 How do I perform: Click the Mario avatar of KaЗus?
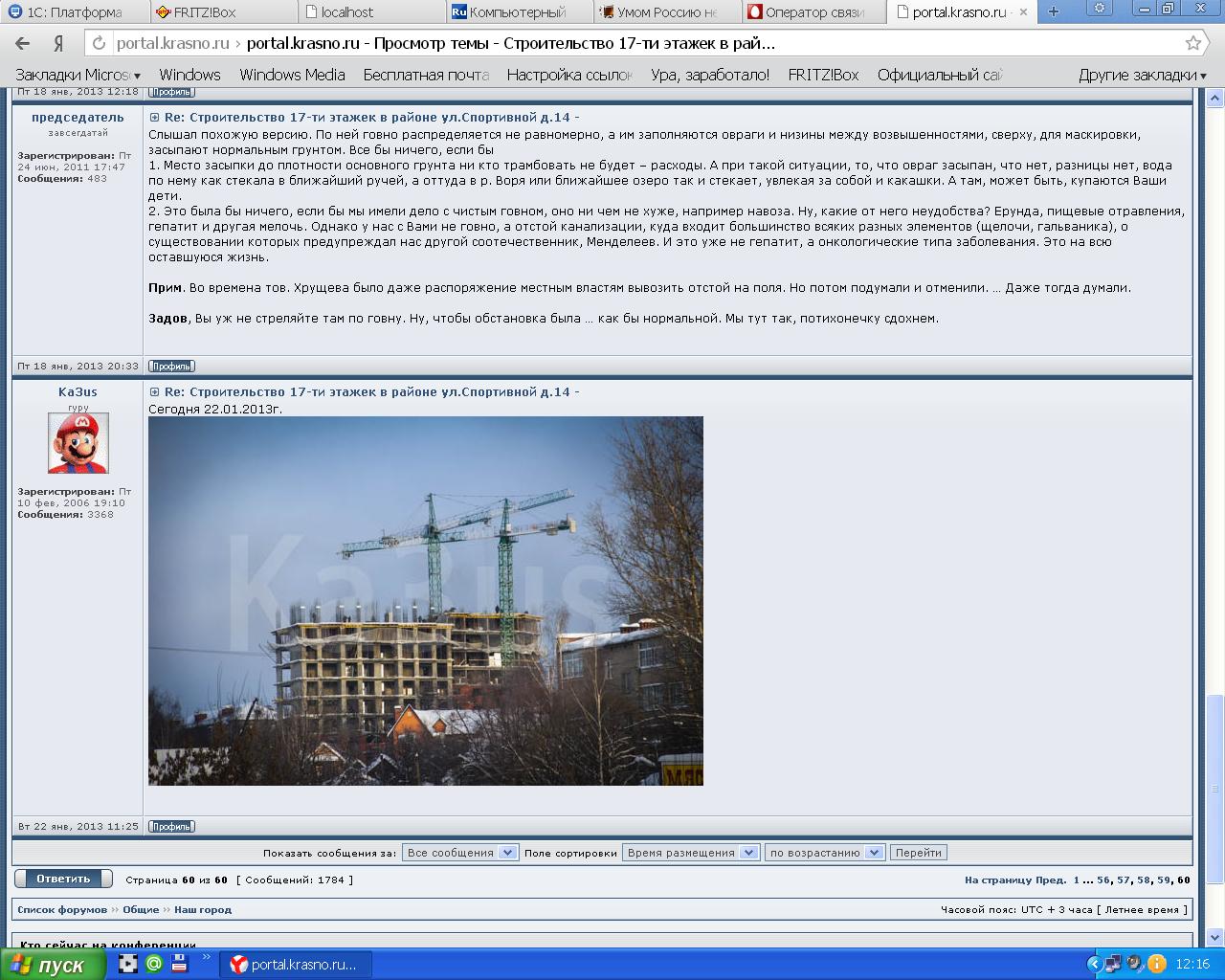click(x=78, y=443)
